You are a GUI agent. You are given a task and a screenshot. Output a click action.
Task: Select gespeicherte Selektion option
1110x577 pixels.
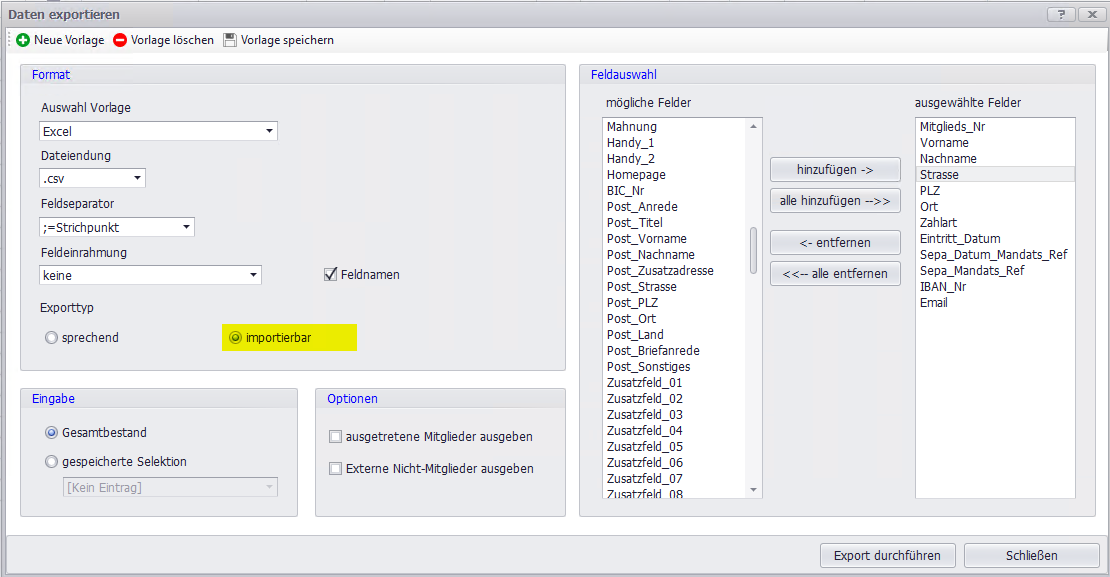point(51,462)
